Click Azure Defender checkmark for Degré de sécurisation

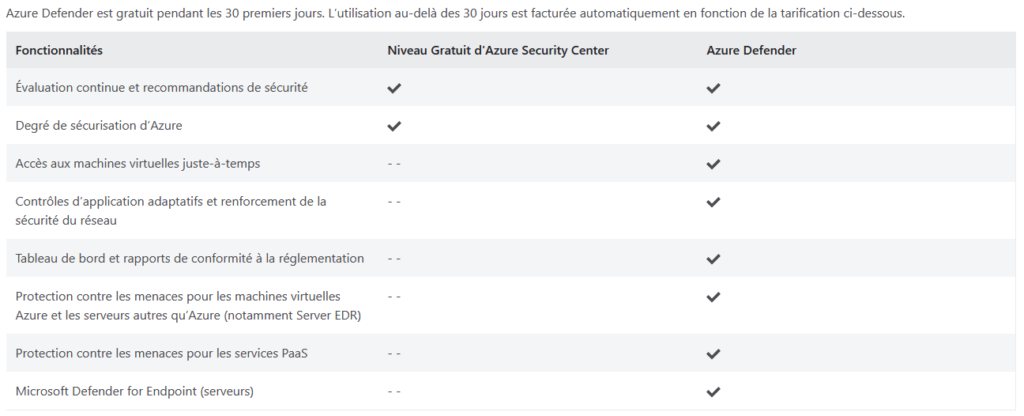click(713, 126)
